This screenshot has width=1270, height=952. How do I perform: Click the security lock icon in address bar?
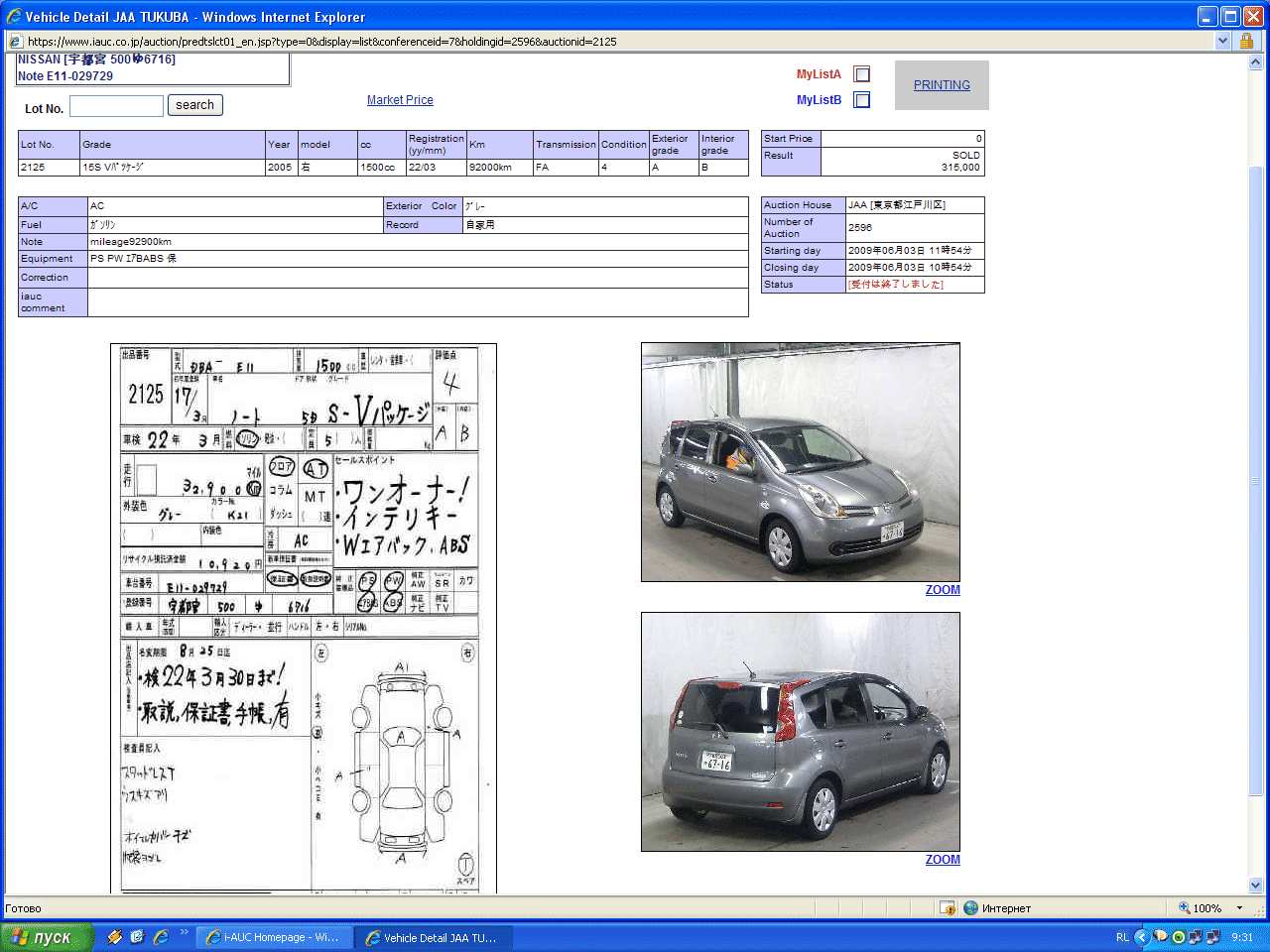pyautogui.click(x=1246, y=42)
